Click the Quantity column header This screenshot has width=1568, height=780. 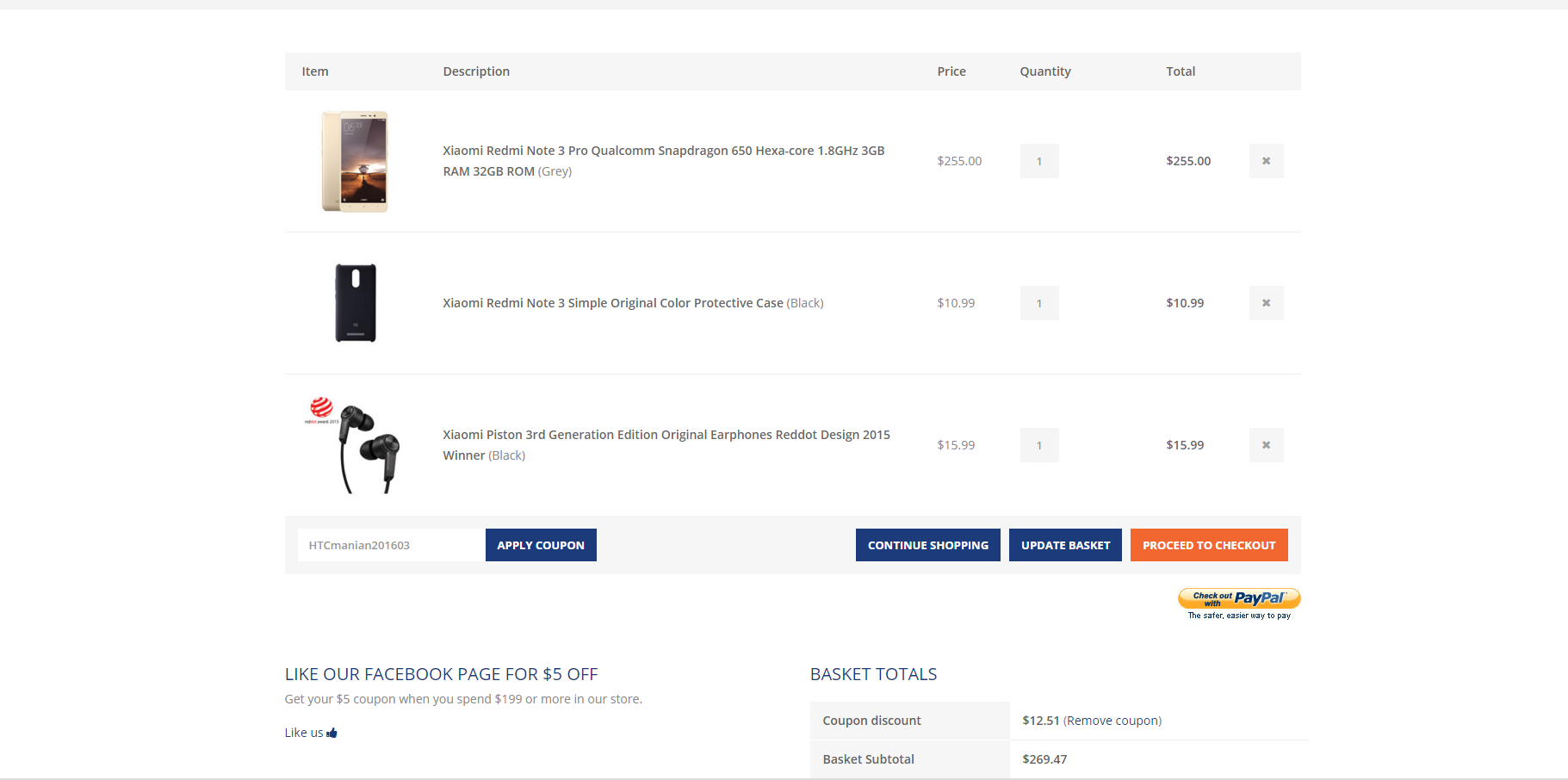tap(1045, 71)
